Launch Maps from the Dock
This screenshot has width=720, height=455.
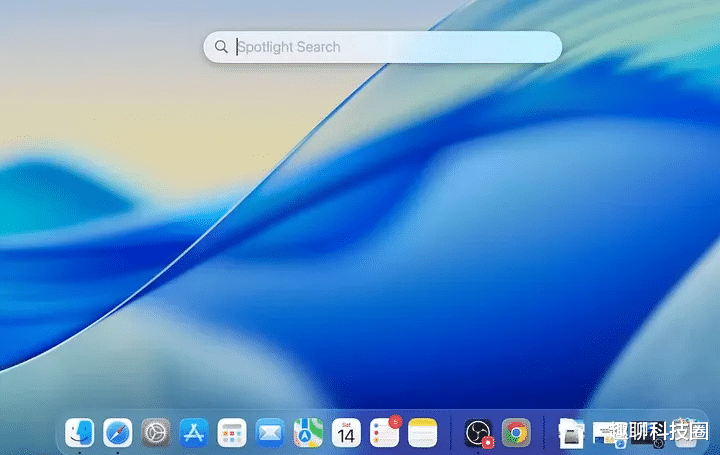pos(308,433)
